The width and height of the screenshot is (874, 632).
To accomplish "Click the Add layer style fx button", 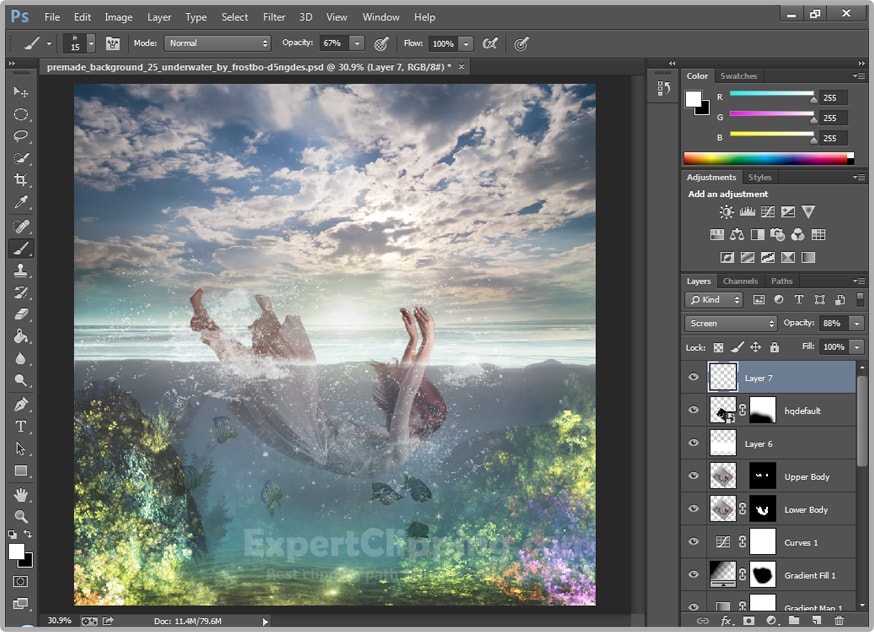I will 726,622.
